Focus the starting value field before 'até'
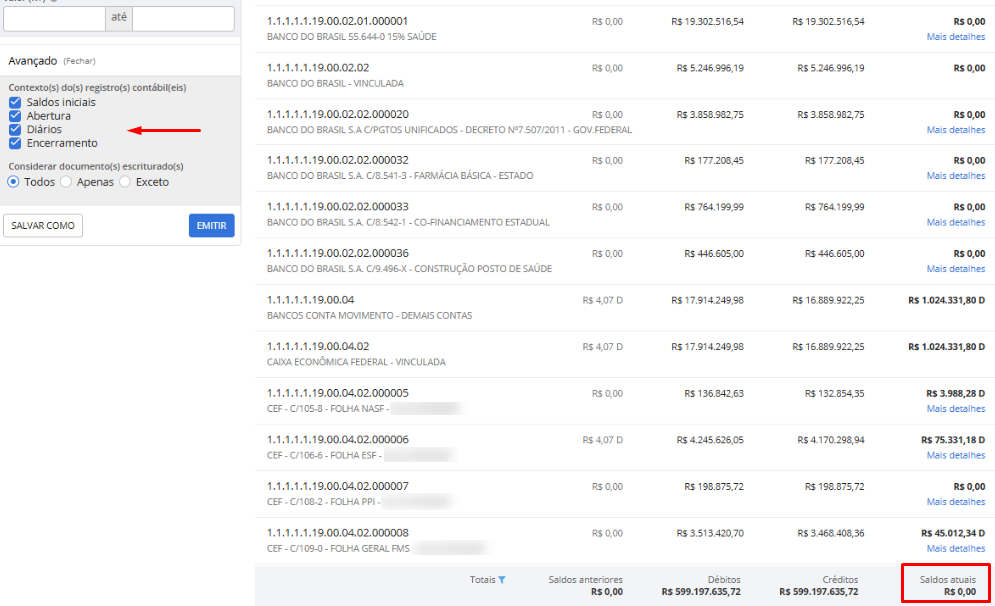The height and width of the screenshot is (606, 995). click(x=55, y=18)
